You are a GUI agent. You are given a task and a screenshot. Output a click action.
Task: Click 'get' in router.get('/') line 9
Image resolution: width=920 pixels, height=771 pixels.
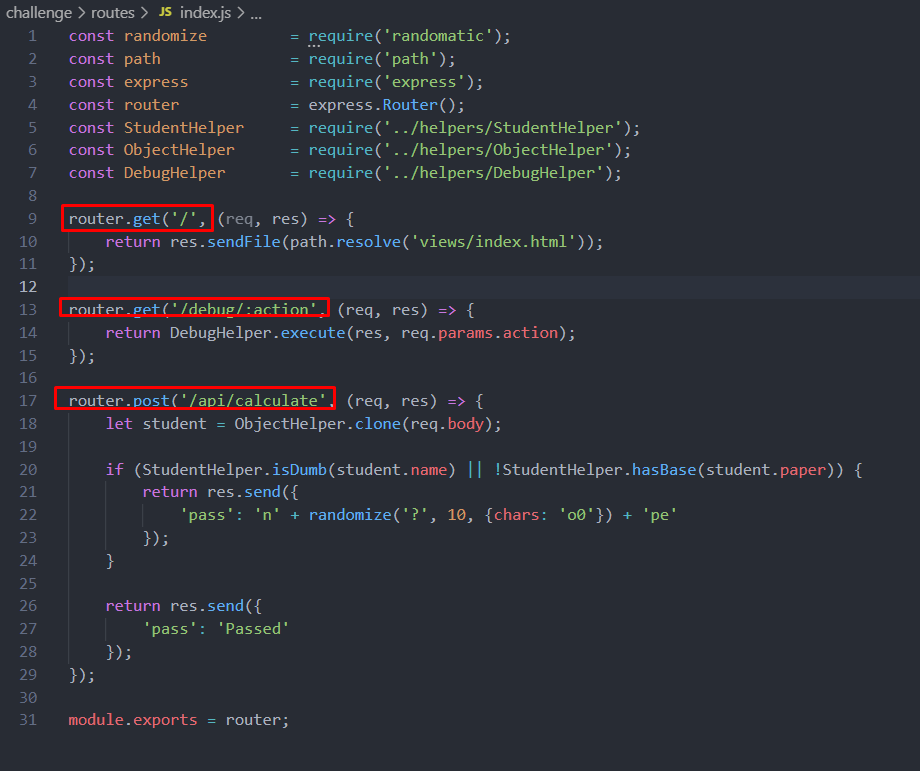click(147, 219)
